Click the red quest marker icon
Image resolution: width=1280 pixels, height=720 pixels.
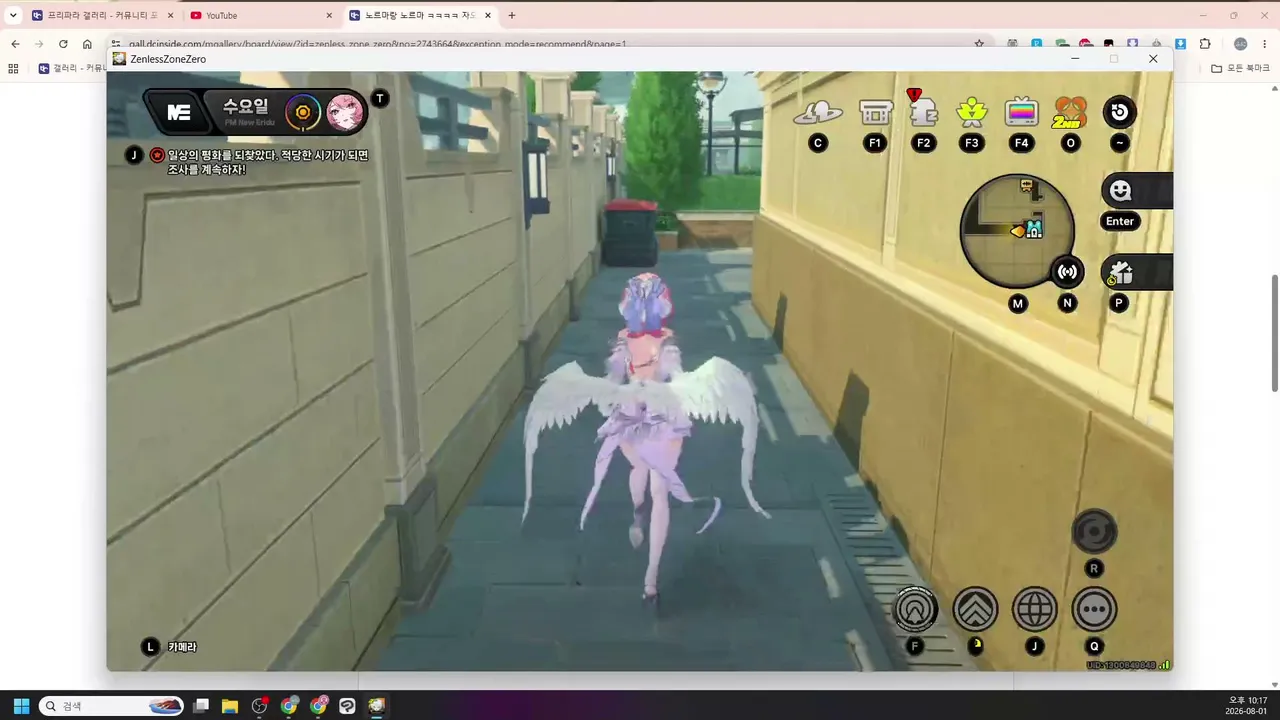pyautogui.click(x=157, y=155)
